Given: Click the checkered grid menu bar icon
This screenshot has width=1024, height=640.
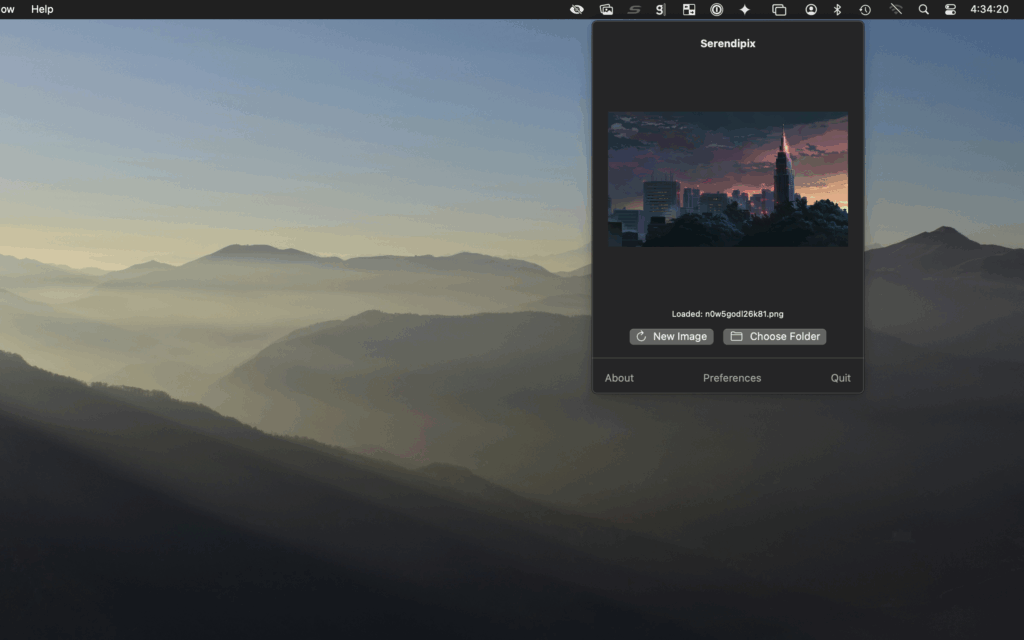Looking at the screenshot, I should (689, 9).
